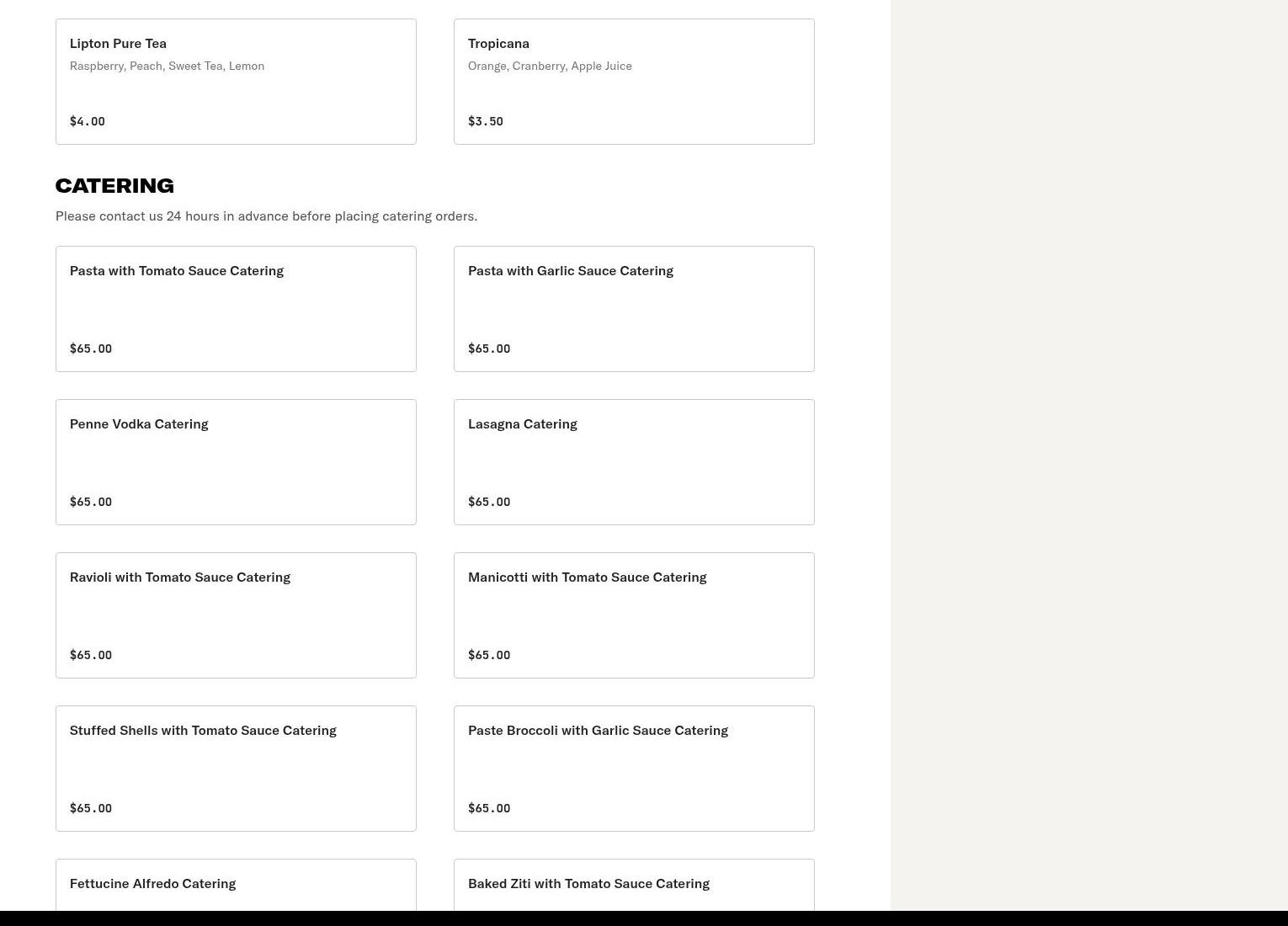
Task: Open Manicotti with Tomato Sauce Catering card
Action: point(634,615)
